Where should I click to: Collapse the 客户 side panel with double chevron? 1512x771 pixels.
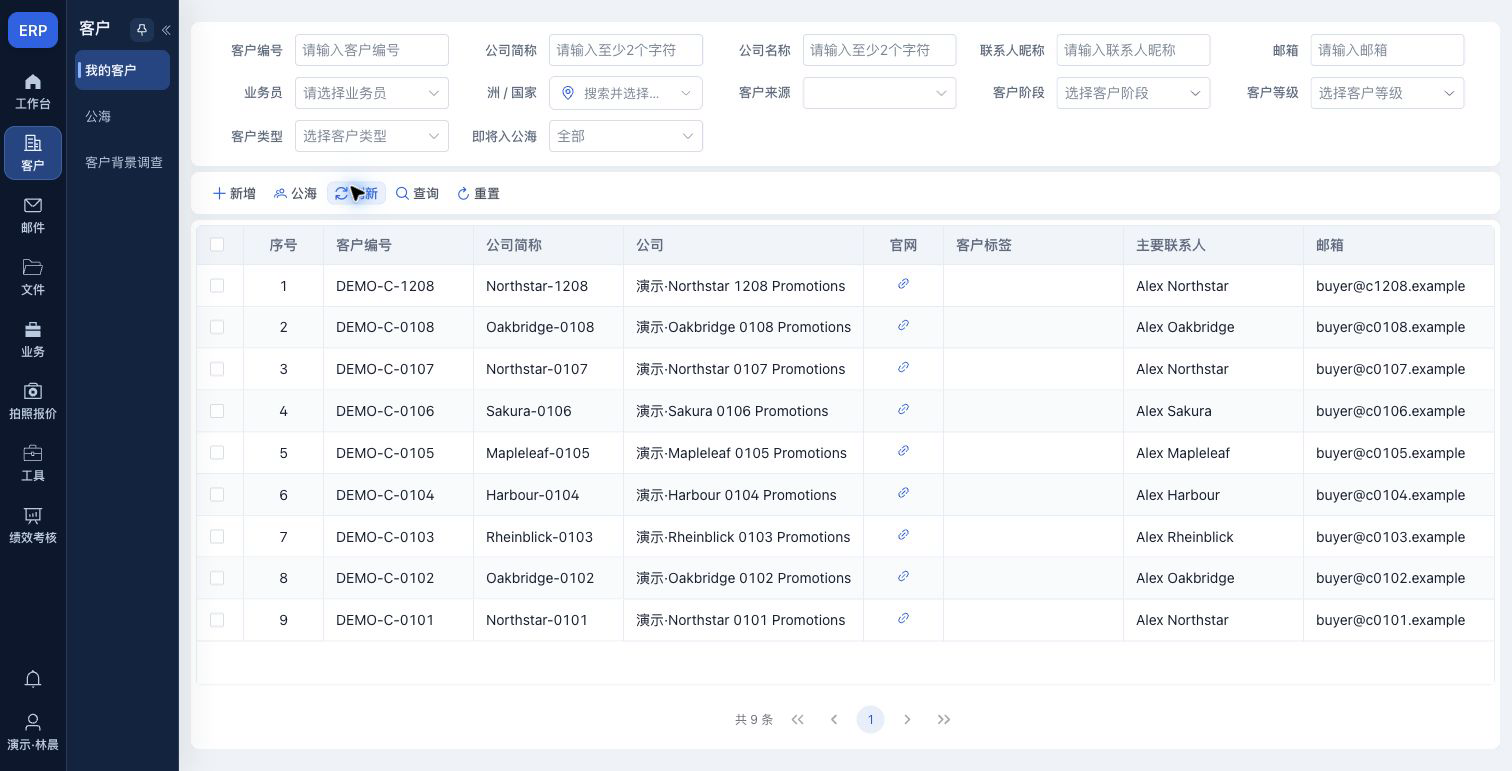[x=166, y=30]
